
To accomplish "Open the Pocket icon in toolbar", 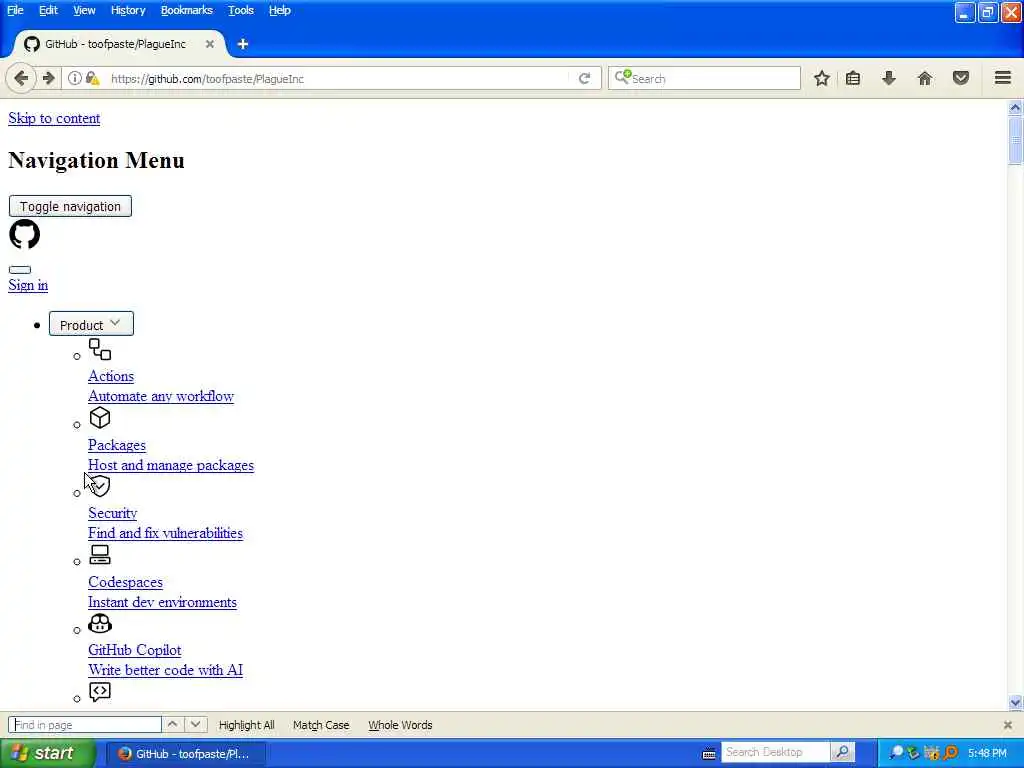I will click(961, 78).
